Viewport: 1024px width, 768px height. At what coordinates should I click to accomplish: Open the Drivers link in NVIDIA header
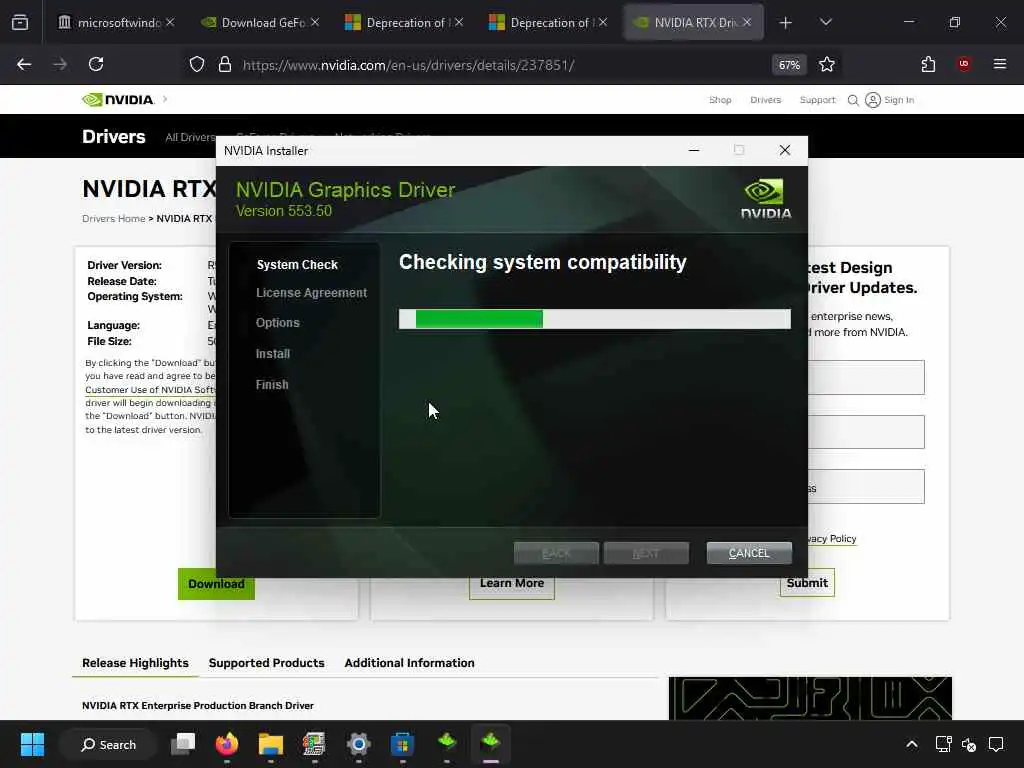click(x=765, y=100)
